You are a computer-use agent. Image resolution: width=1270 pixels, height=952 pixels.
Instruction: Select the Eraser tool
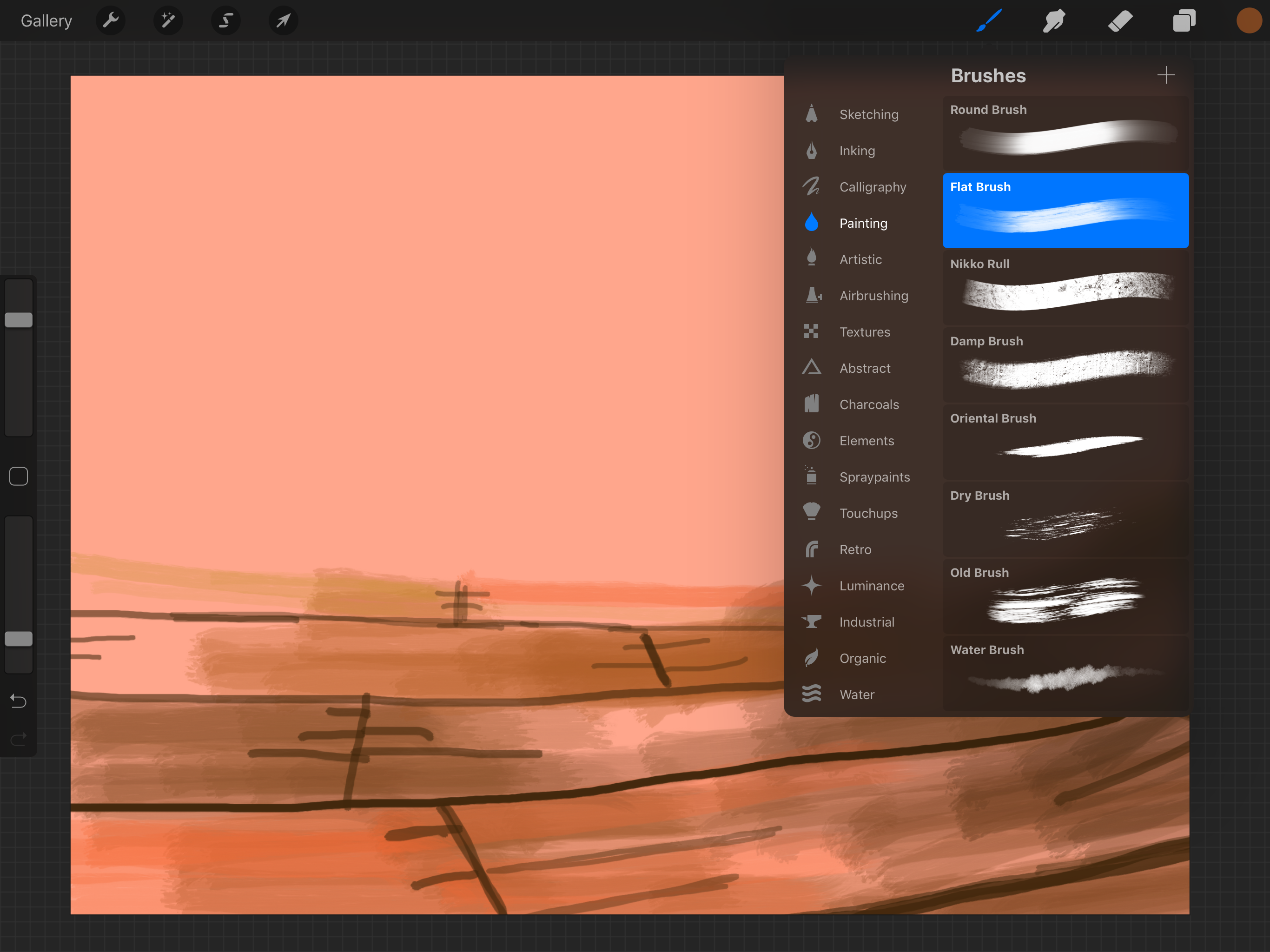[1119, 21]
